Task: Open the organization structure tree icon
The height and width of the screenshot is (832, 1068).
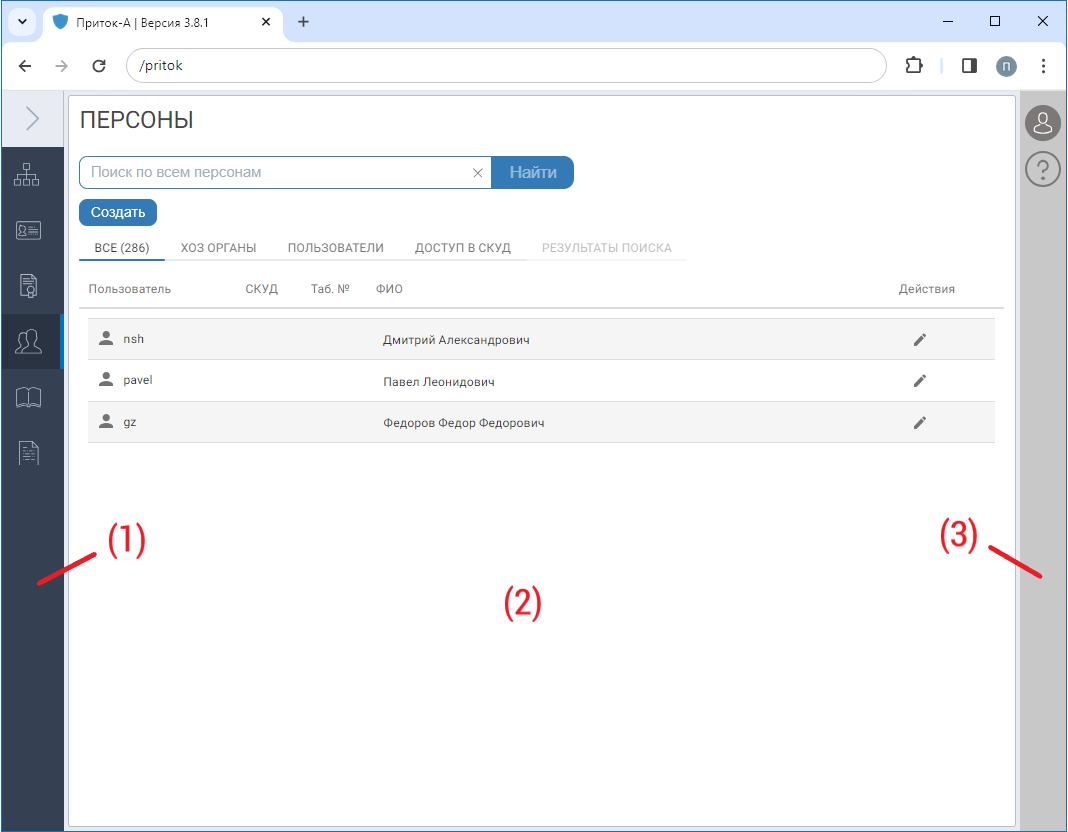Action: coord(27,174)
